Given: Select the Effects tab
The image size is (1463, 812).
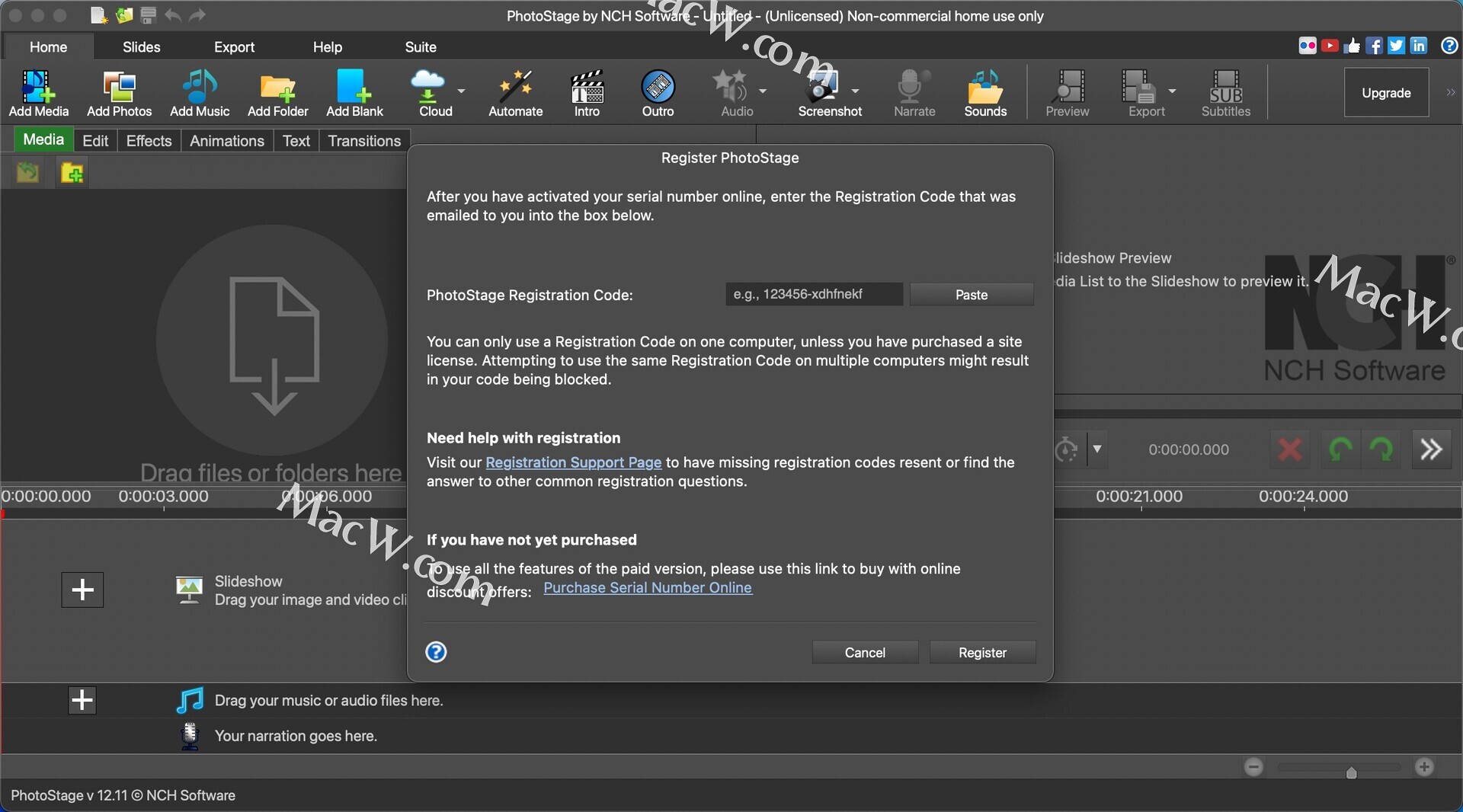Looking at the screenshot, I should [149, 141].
